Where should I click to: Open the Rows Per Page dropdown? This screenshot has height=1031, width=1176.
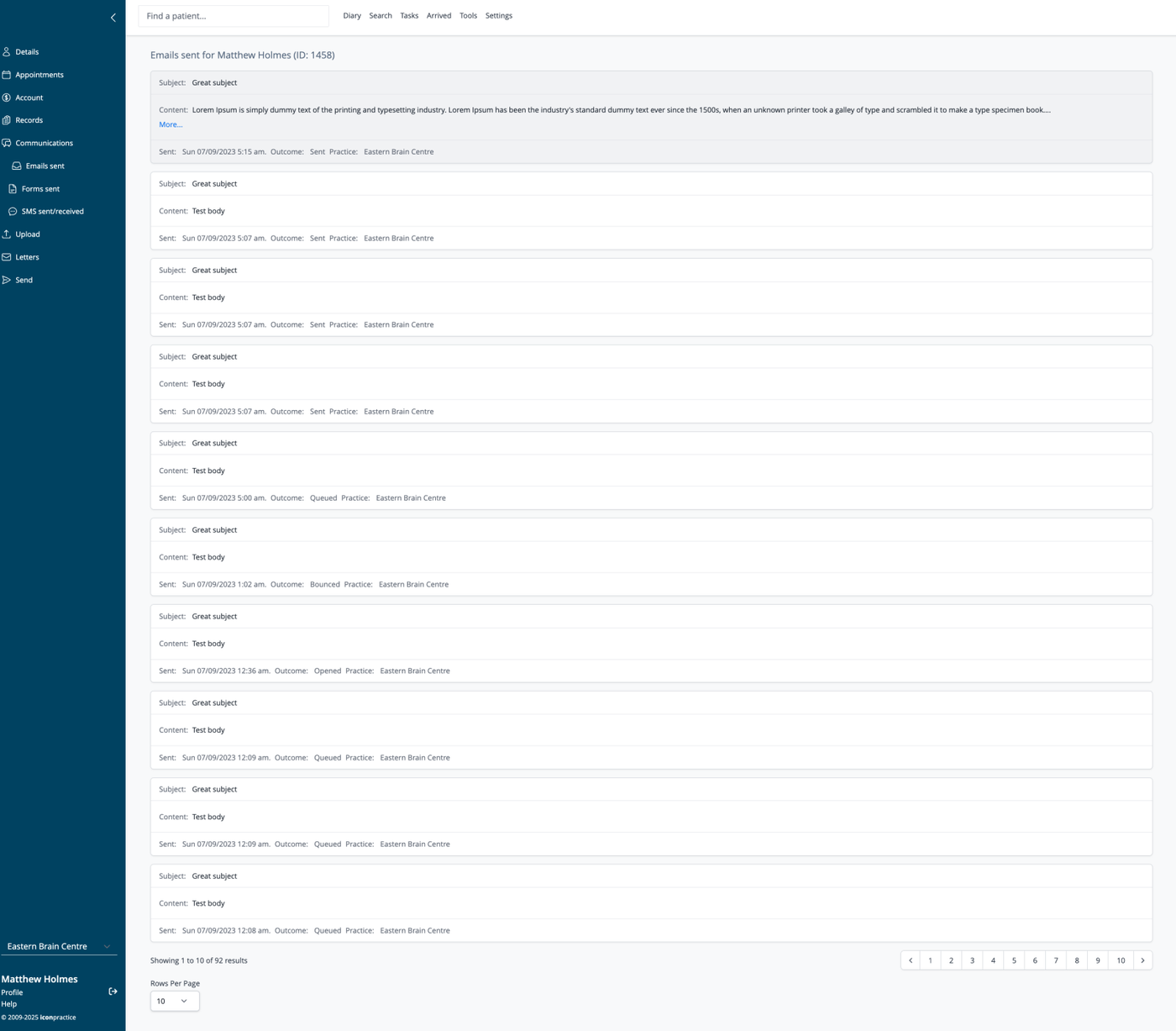pos(175,1001)
